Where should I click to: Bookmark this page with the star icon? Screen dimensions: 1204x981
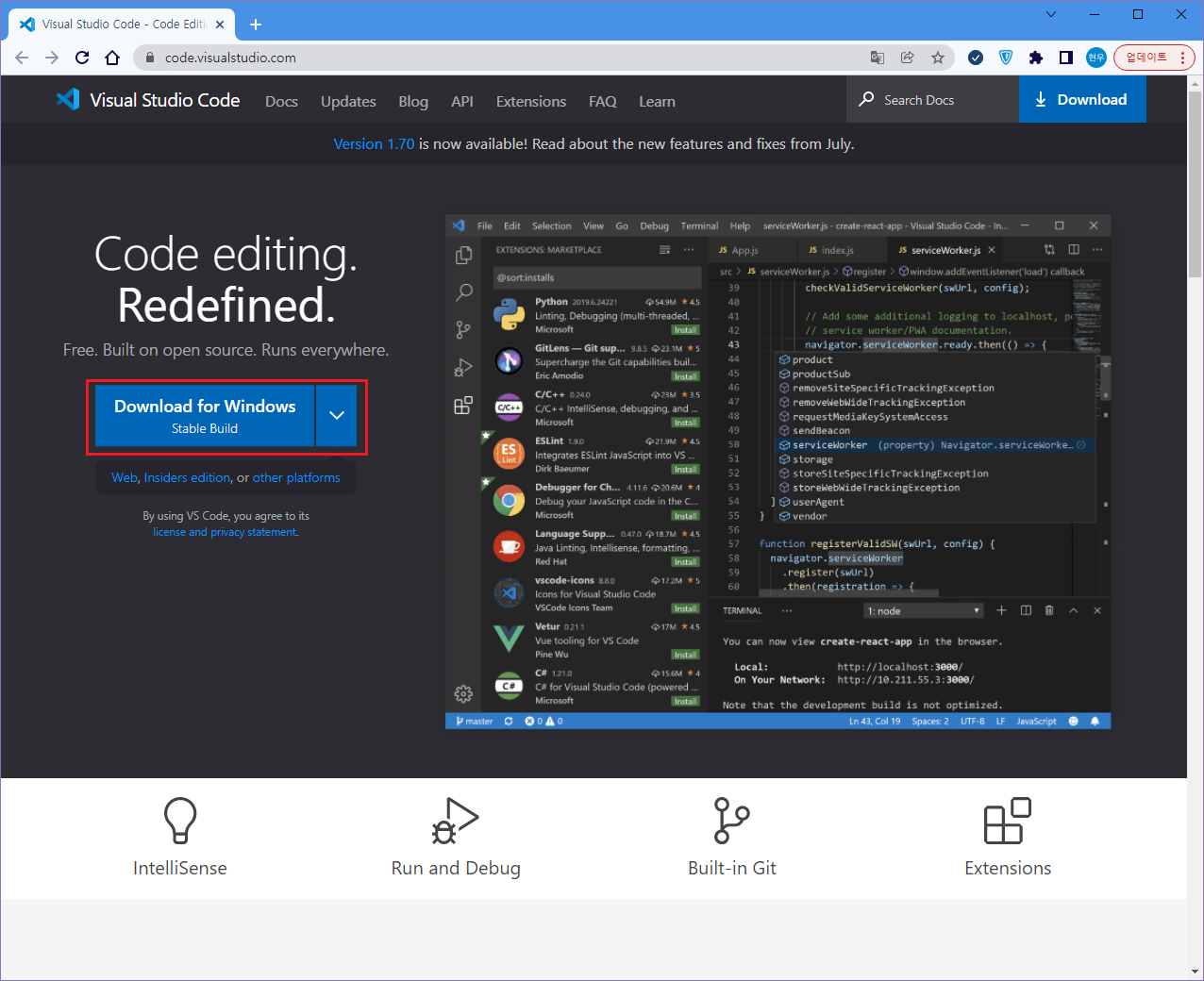pos(937,58)
